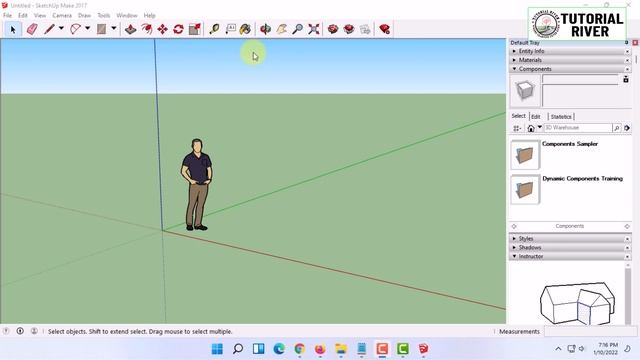Select the Orbit camera tool
This screenshot has height=360, width=640.
click(x=266, y=29)
